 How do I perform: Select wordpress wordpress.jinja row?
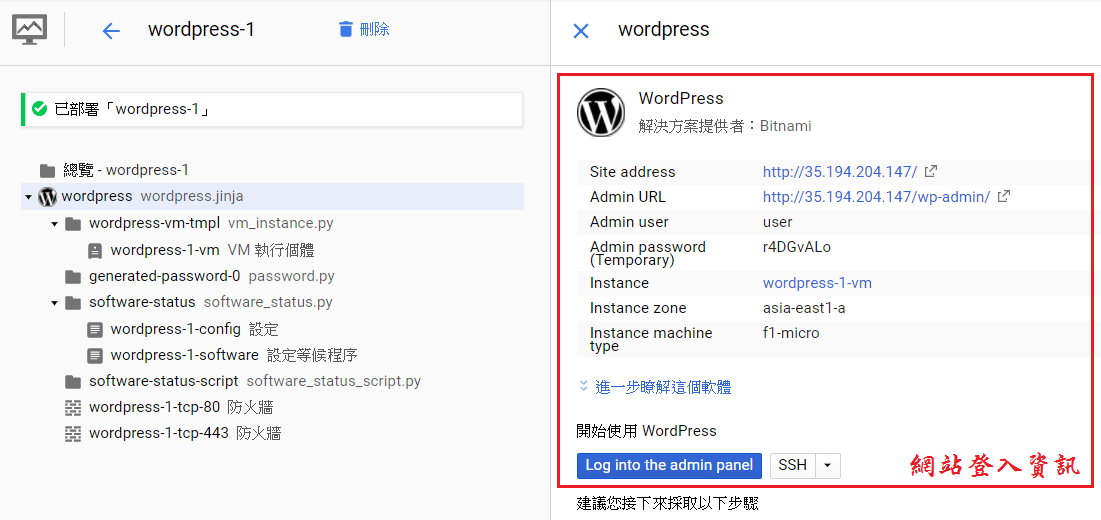point(272,196)
